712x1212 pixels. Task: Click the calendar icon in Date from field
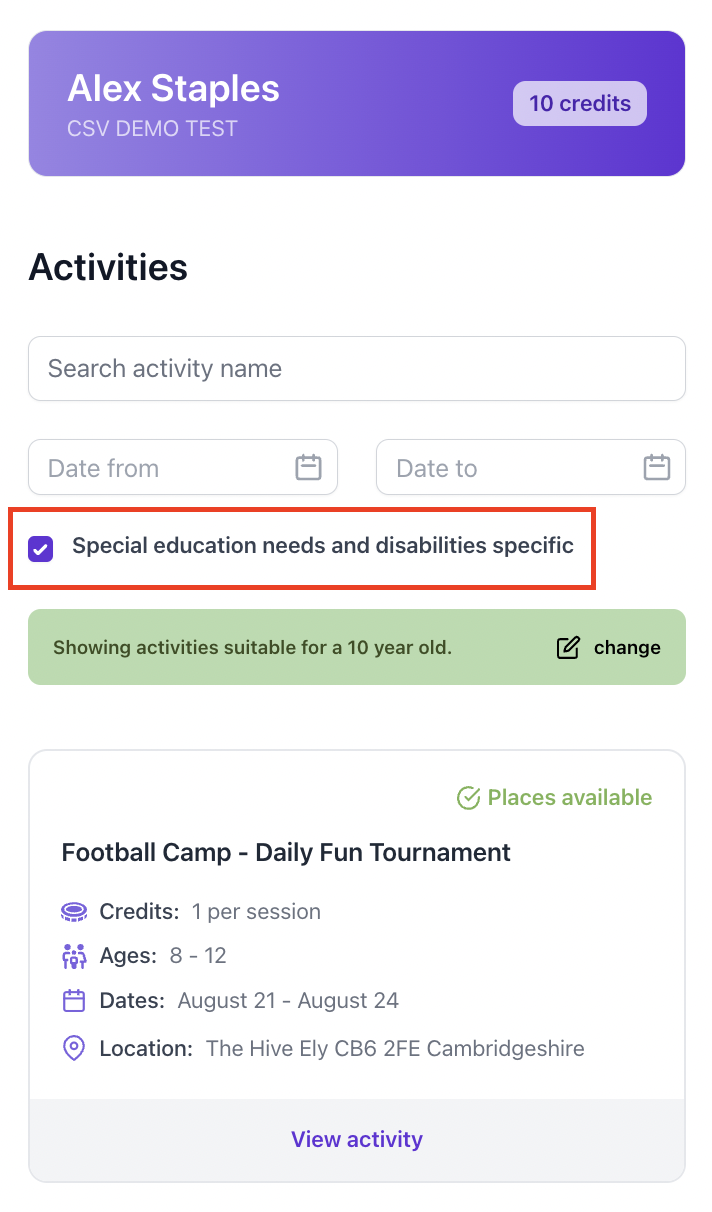pos(308,467)
